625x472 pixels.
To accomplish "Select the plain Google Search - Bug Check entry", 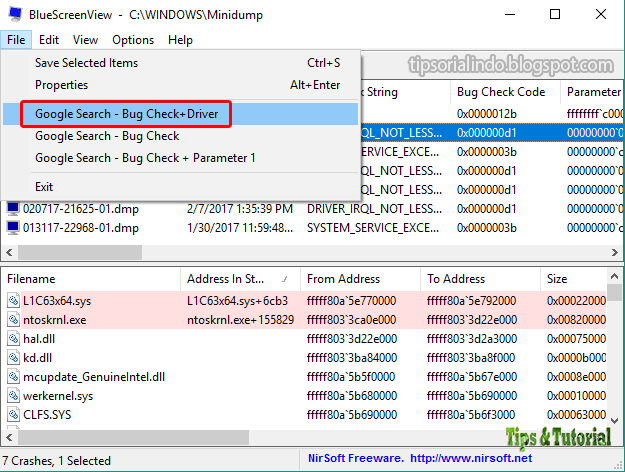I will coord(181,136).
